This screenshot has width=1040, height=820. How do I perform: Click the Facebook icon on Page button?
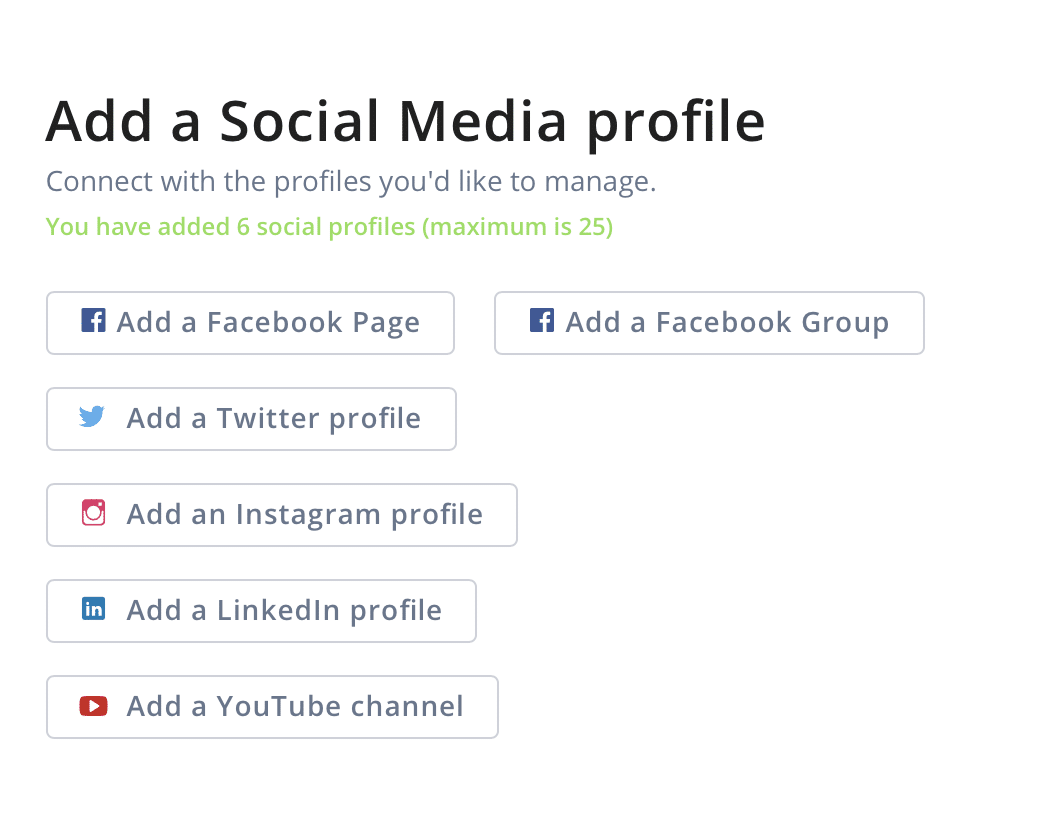94,320
